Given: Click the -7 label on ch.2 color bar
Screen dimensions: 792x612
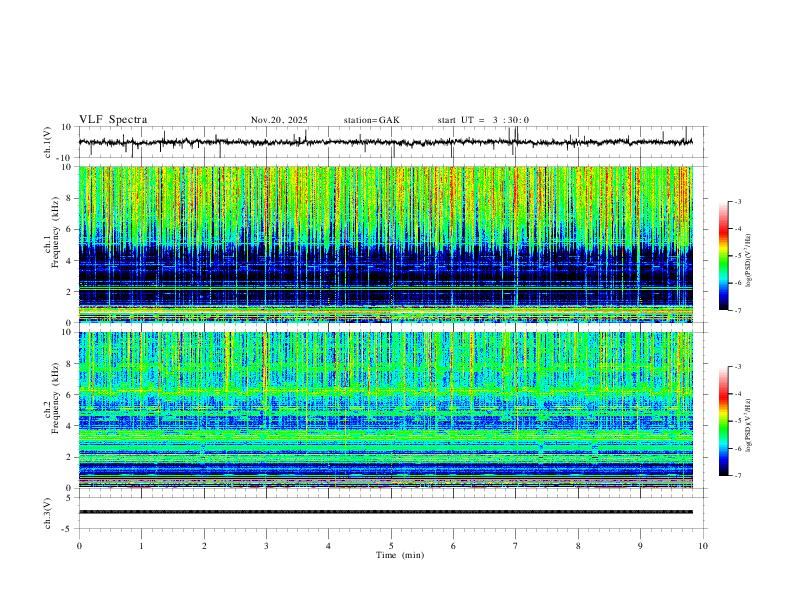Looking at the screenshot, I should (x=737, y=475).
